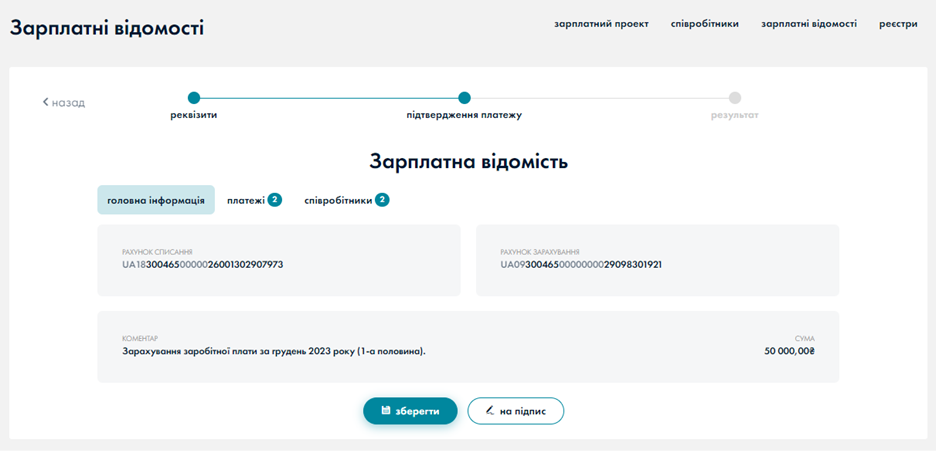Viewport: 936px width, 451px height.
Task: Click the рахунок зарахування account number
Action: 581,265
